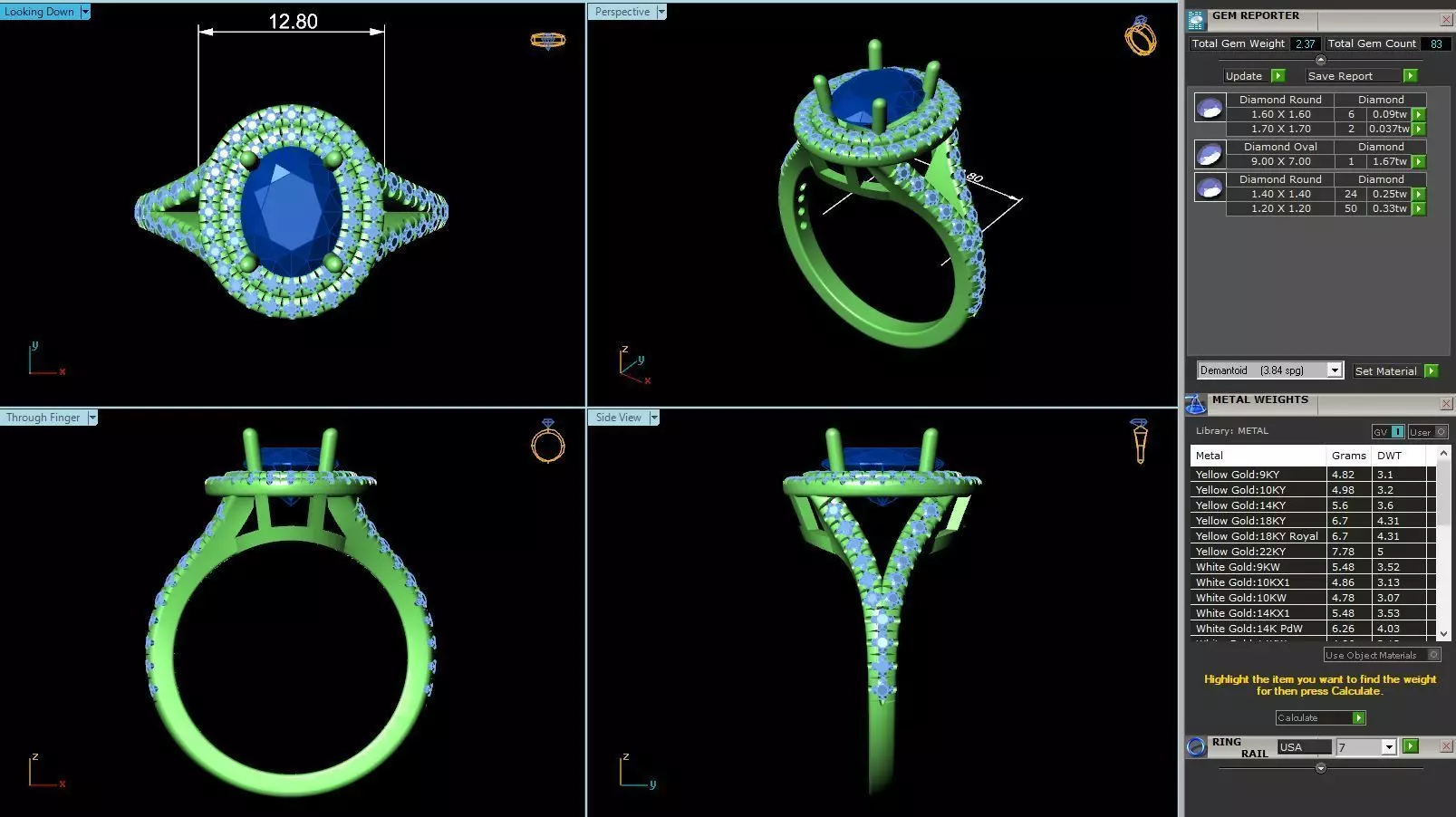Select Diamond Oval gem thumbnail
1456x817 pixels.
pos(1209,154)
